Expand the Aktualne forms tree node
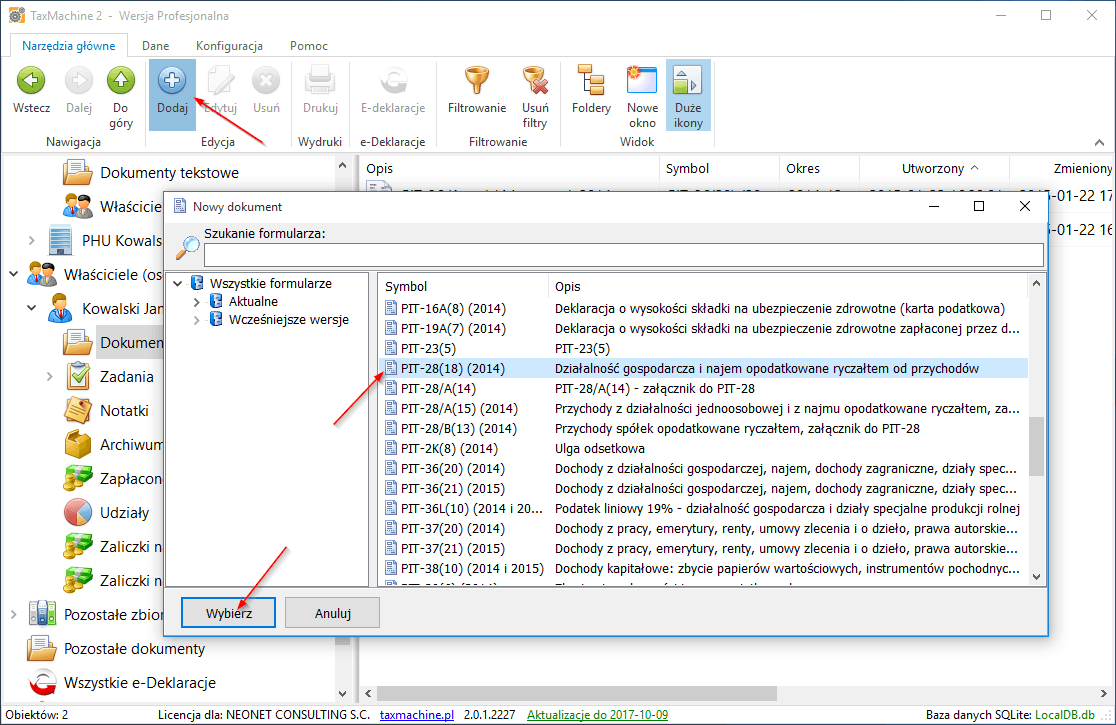This screenshot has height=725, width=1116. click(197, 301)
